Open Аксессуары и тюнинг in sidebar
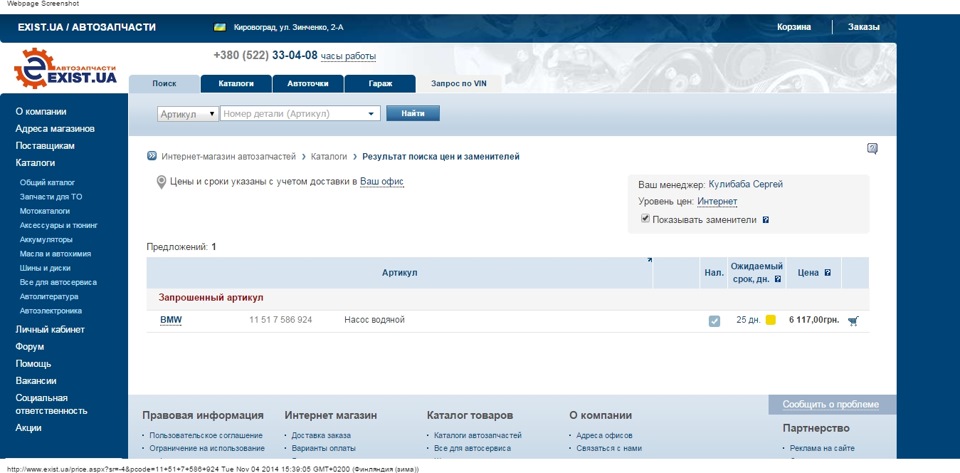960x473 pixels. pos(59,225)
